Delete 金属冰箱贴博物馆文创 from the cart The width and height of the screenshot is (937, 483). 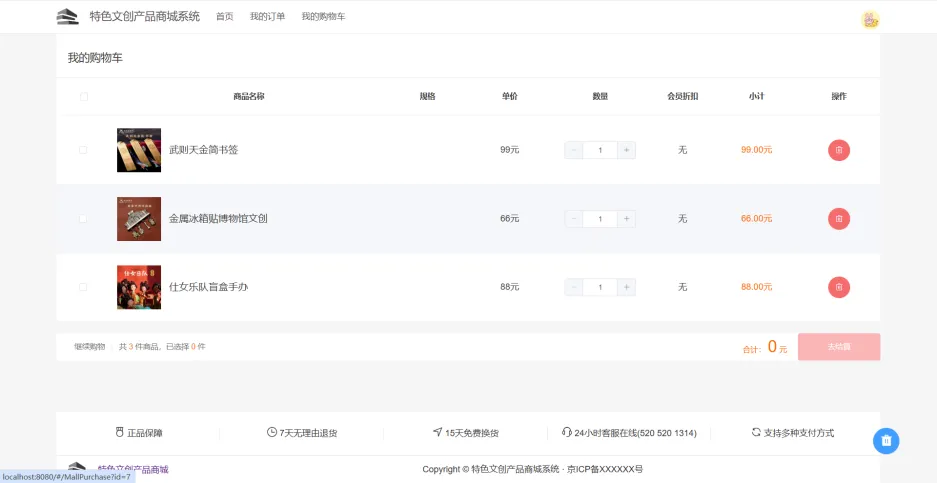click(838, 218)
